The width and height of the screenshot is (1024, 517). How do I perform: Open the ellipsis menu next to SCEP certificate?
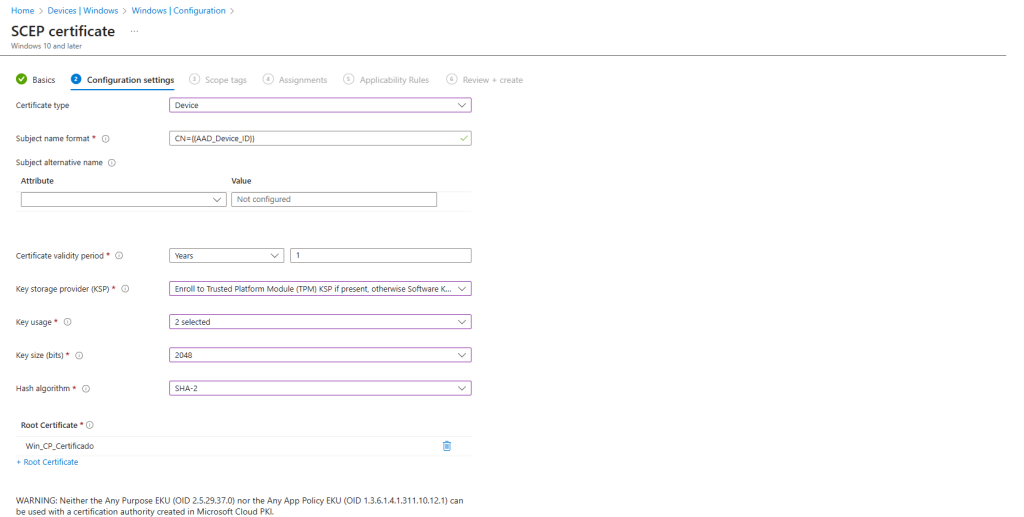(134, 31)
